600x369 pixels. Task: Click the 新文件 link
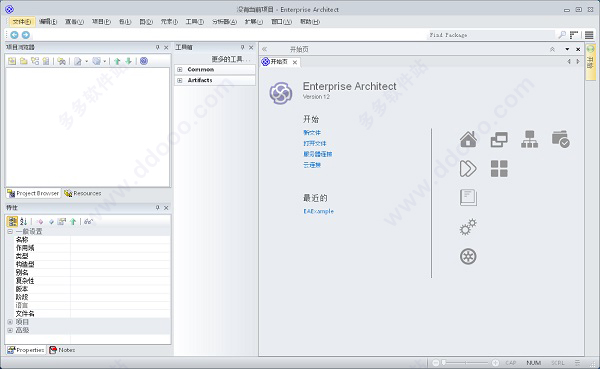(x=312, y=132)
